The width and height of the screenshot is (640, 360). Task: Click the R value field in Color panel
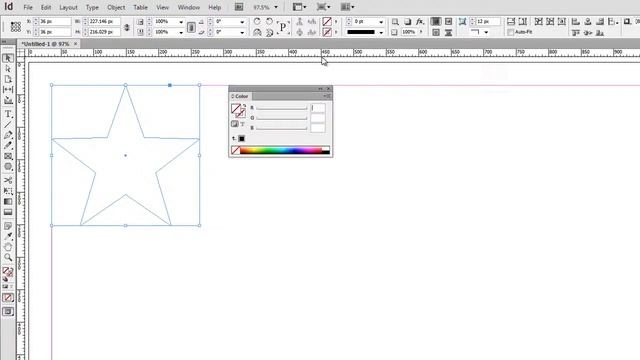tap(318, 108)
